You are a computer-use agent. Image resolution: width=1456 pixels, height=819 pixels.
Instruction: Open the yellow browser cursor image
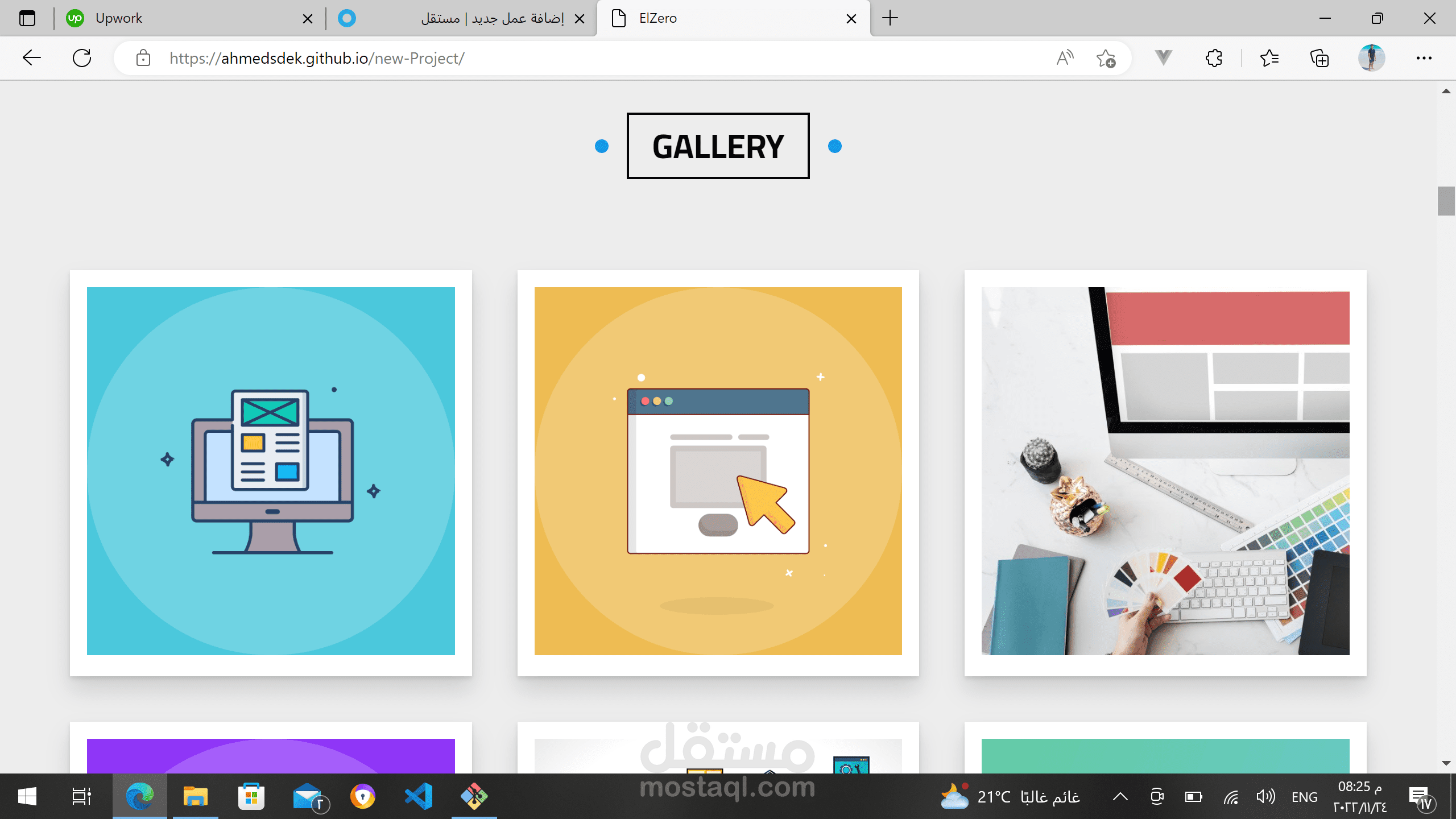click(718, 471)
